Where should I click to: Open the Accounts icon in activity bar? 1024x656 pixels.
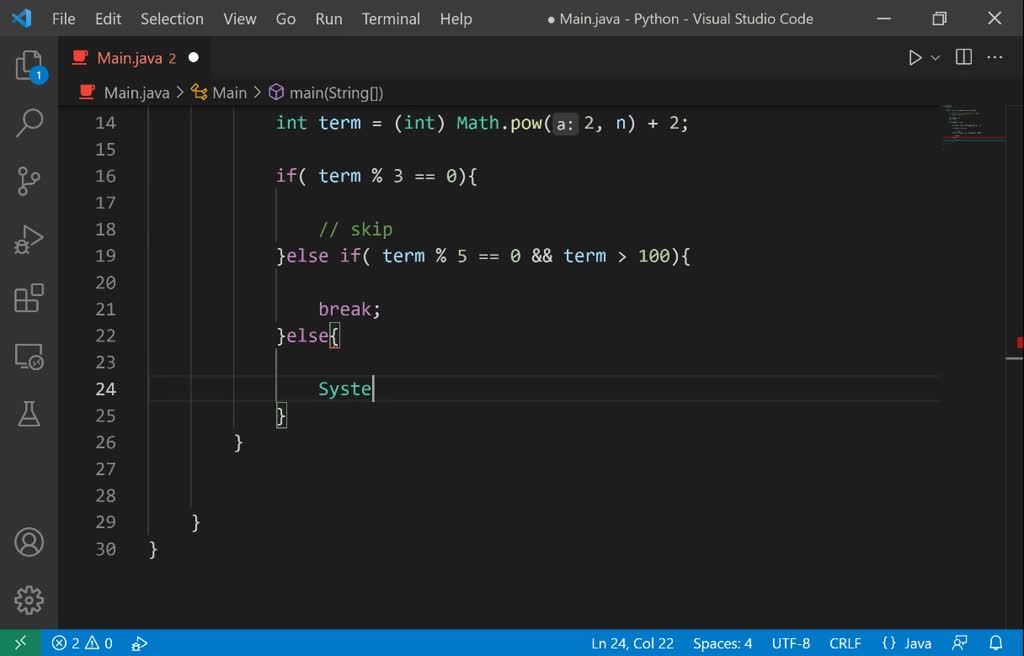point(29,543)
